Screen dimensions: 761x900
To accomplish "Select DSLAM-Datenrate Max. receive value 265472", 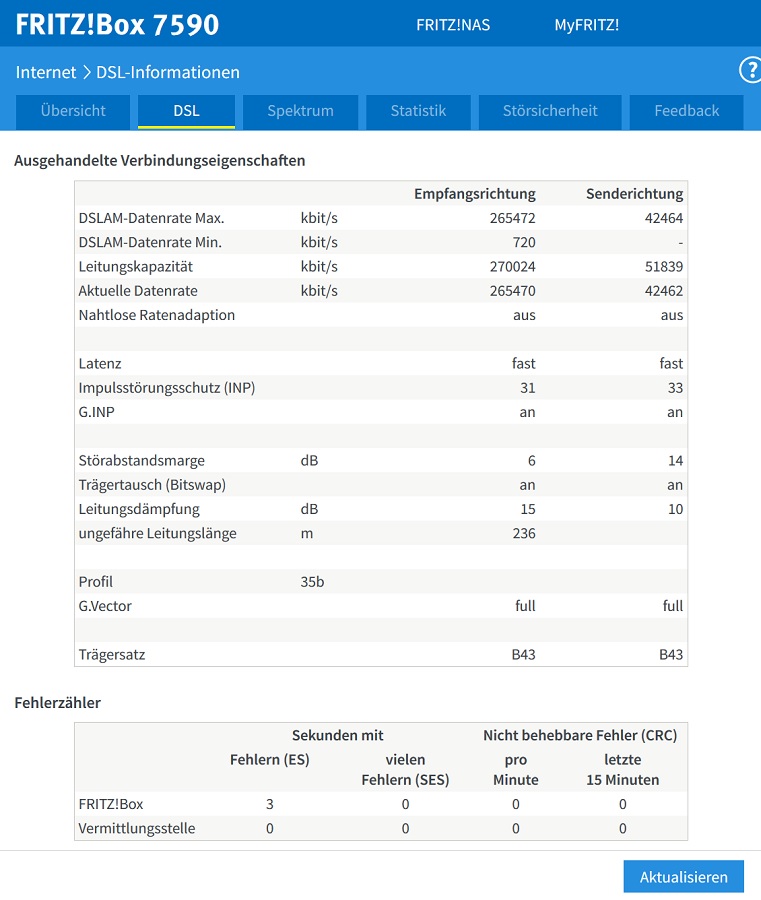I will pyautogui.click(x=512, y=218).
